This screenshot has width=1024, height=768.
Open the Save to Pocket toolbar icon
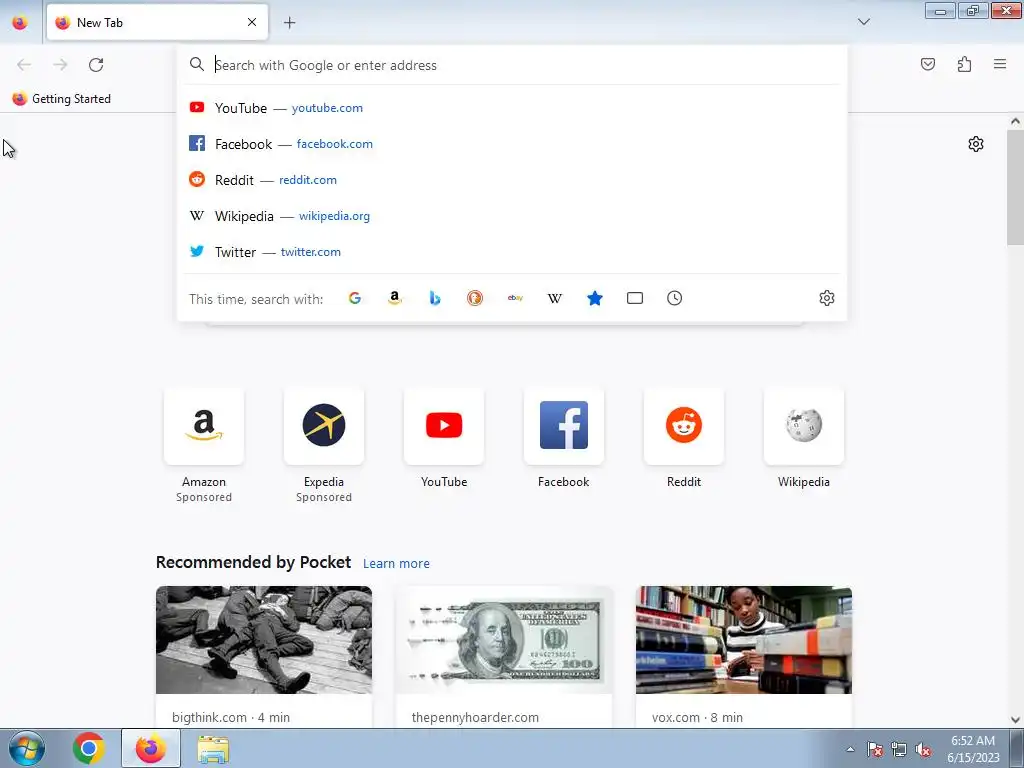928,64
